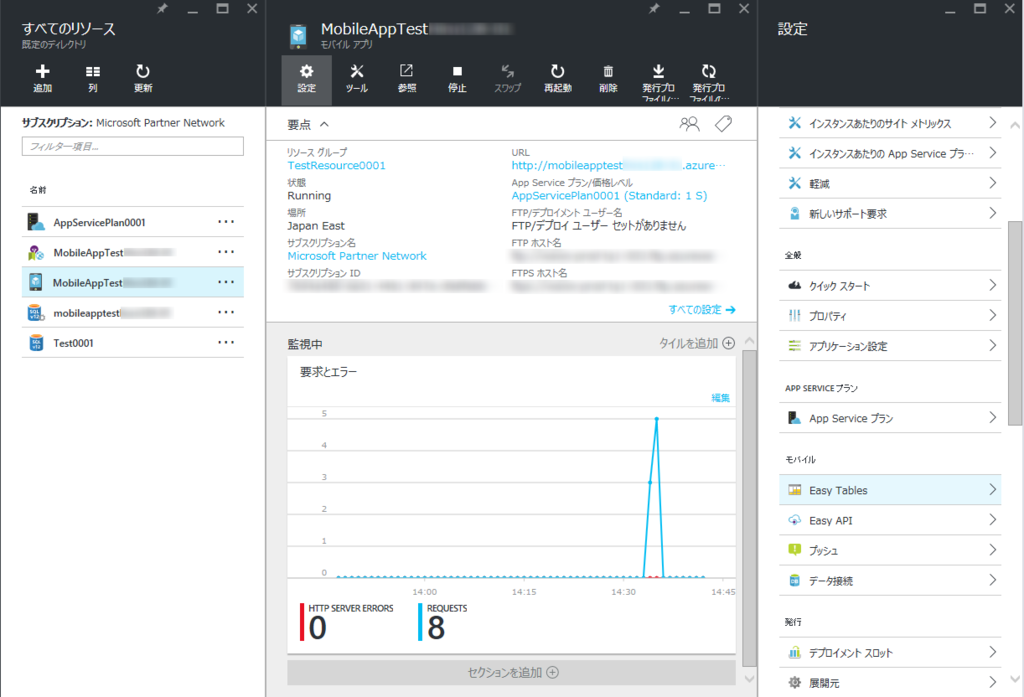Screen dimensions: 1024x697
Task: Click すべての設定 link
Action: coord(701,310)
